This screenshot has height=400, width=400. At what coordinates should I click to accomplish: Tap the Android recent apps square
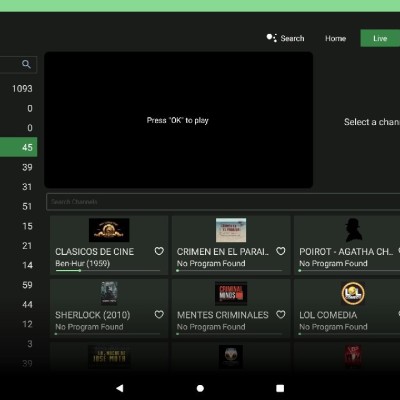[x=280, y=388]
